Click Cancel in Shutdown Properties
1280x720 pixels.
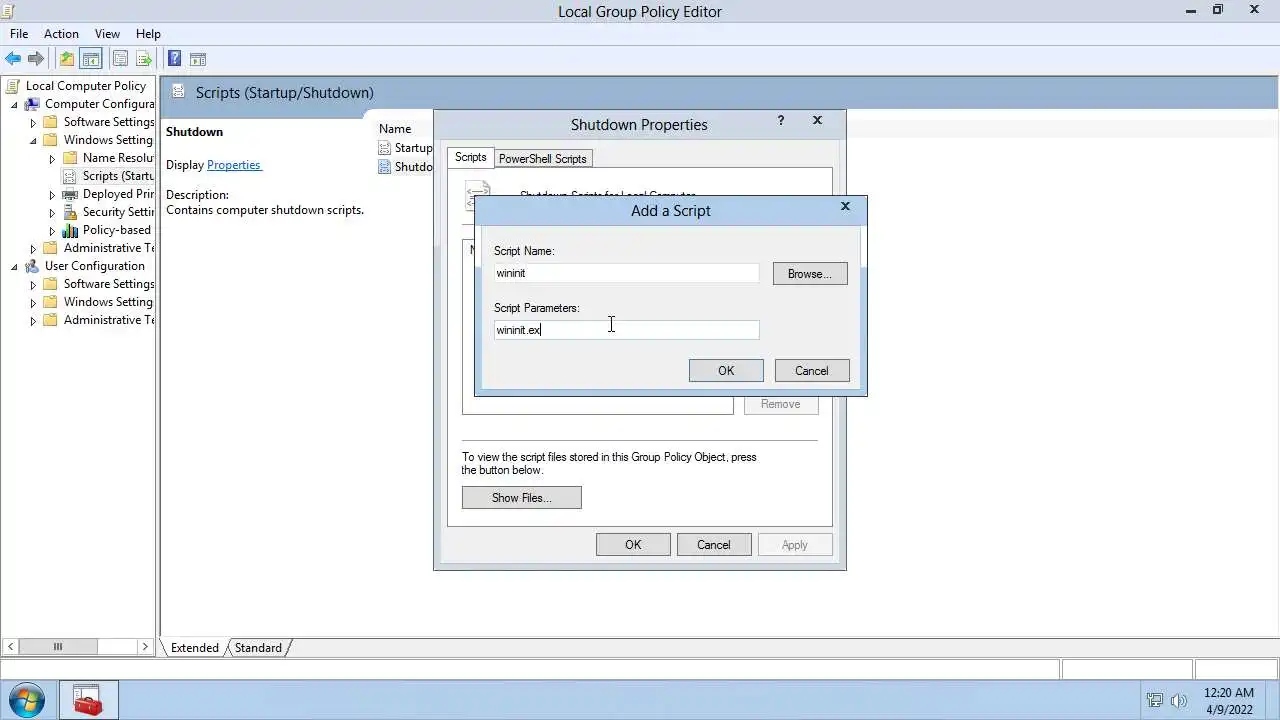[714, 545]
